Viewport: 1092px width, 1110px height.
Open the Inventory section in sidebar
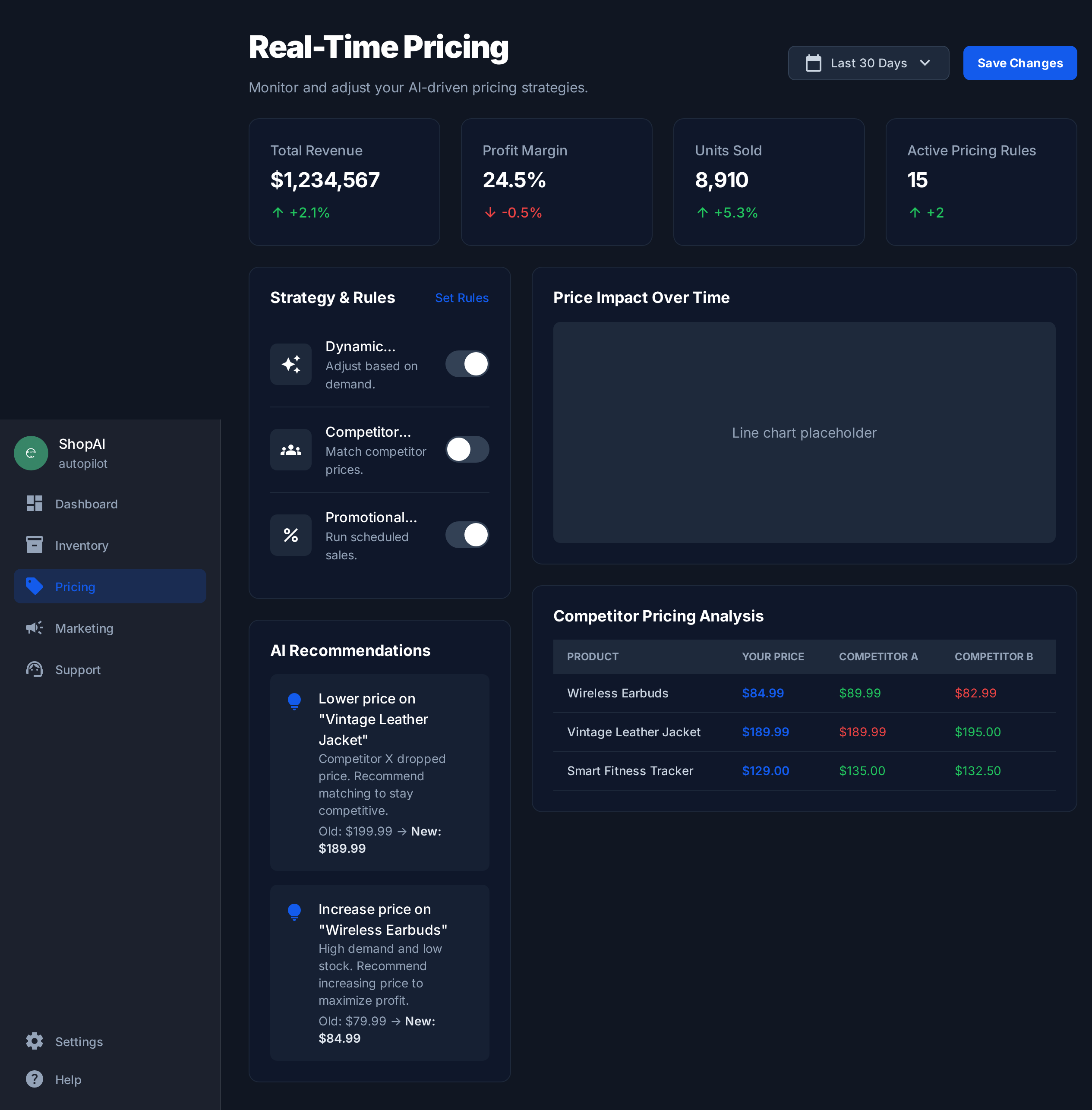82,545
